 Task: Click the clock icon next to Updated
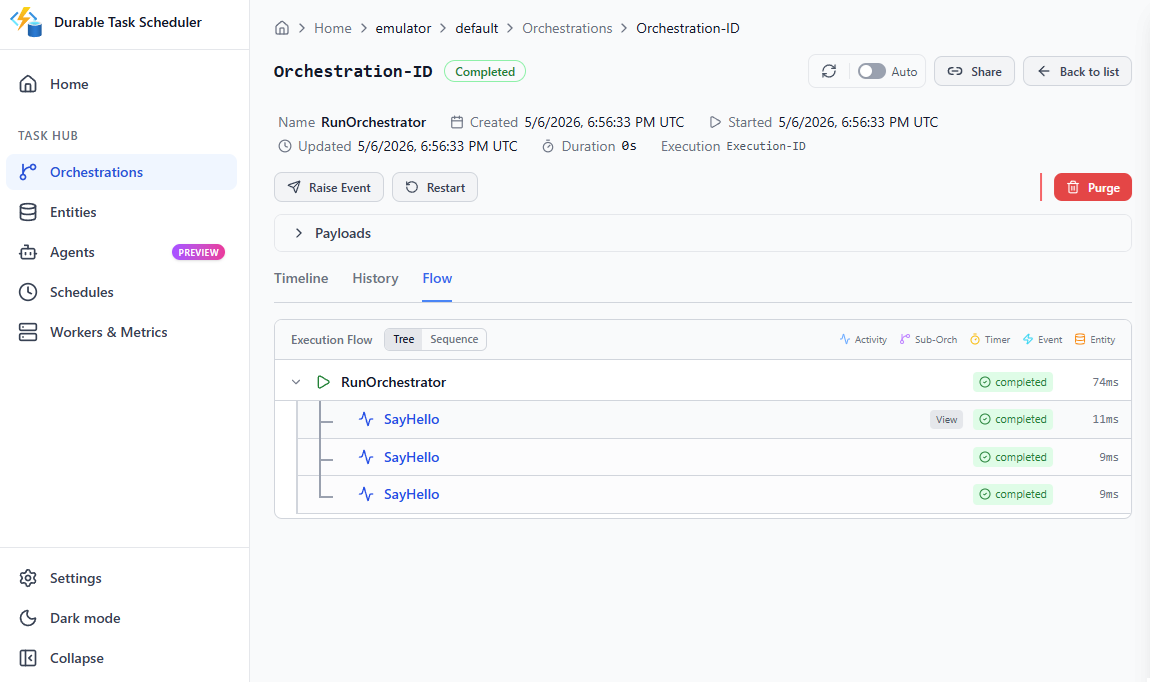285,146
